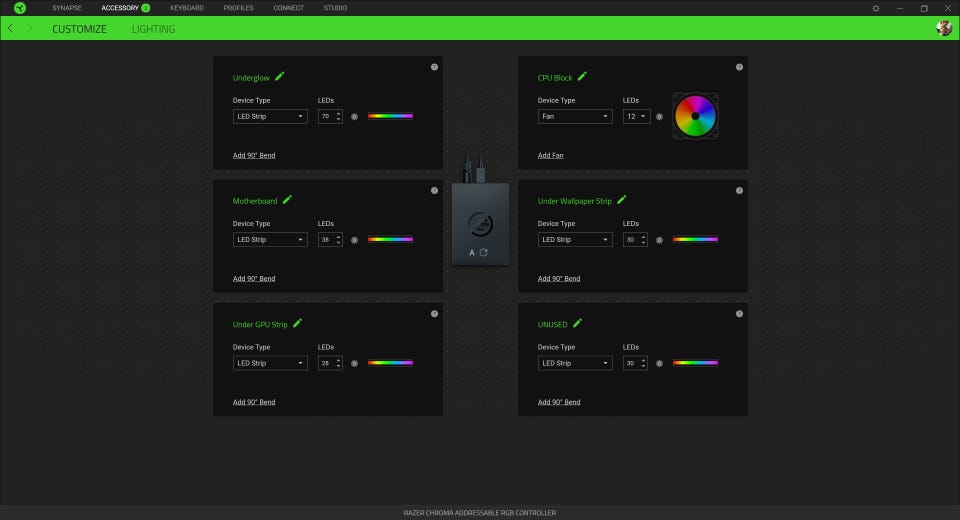The width and height of the screenshot is (960, 520).
Task: Show help for the UNUSED card
Action: tap(739, 314)
